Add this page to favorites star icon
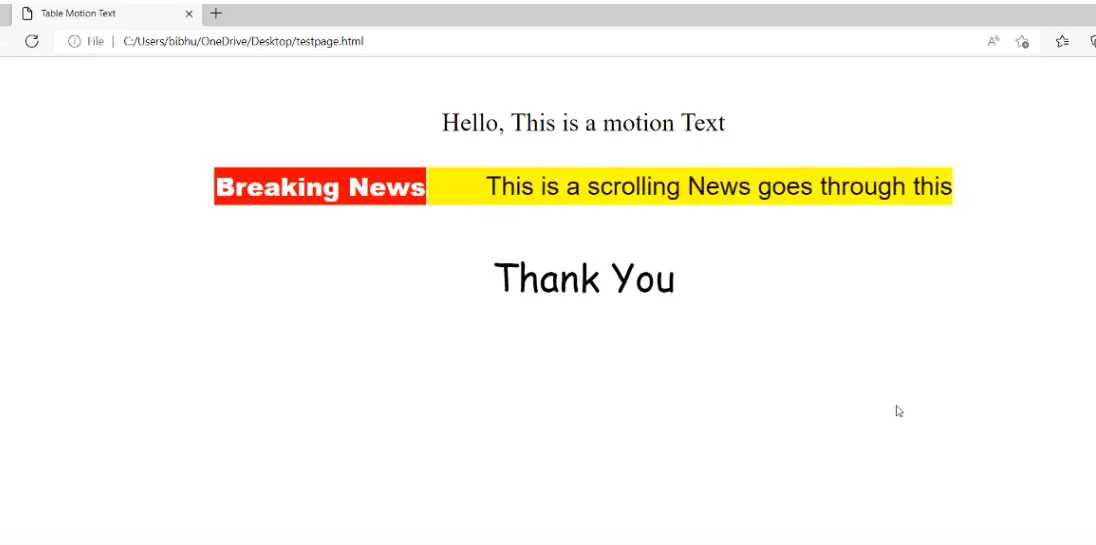Screen dimensions: 1096x545 [x=1022, y=41]
